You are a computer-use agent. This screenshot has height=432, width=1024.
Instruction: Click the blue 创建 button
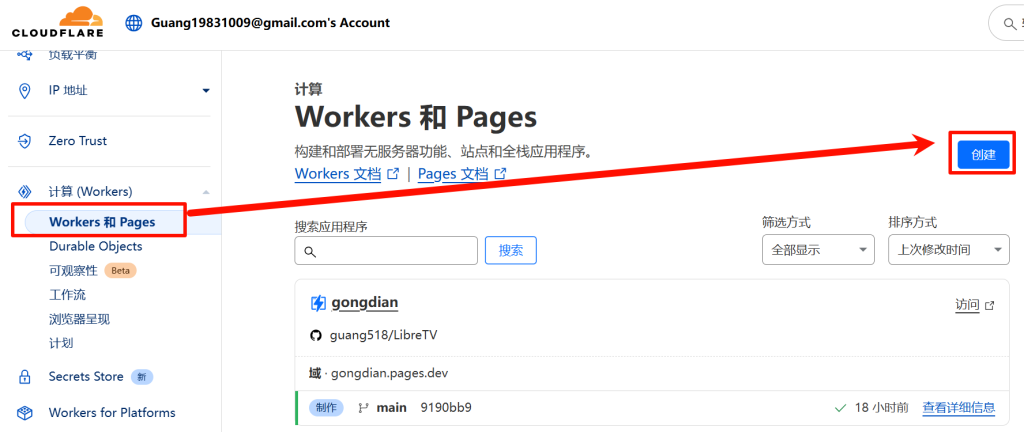pos(983,155)
